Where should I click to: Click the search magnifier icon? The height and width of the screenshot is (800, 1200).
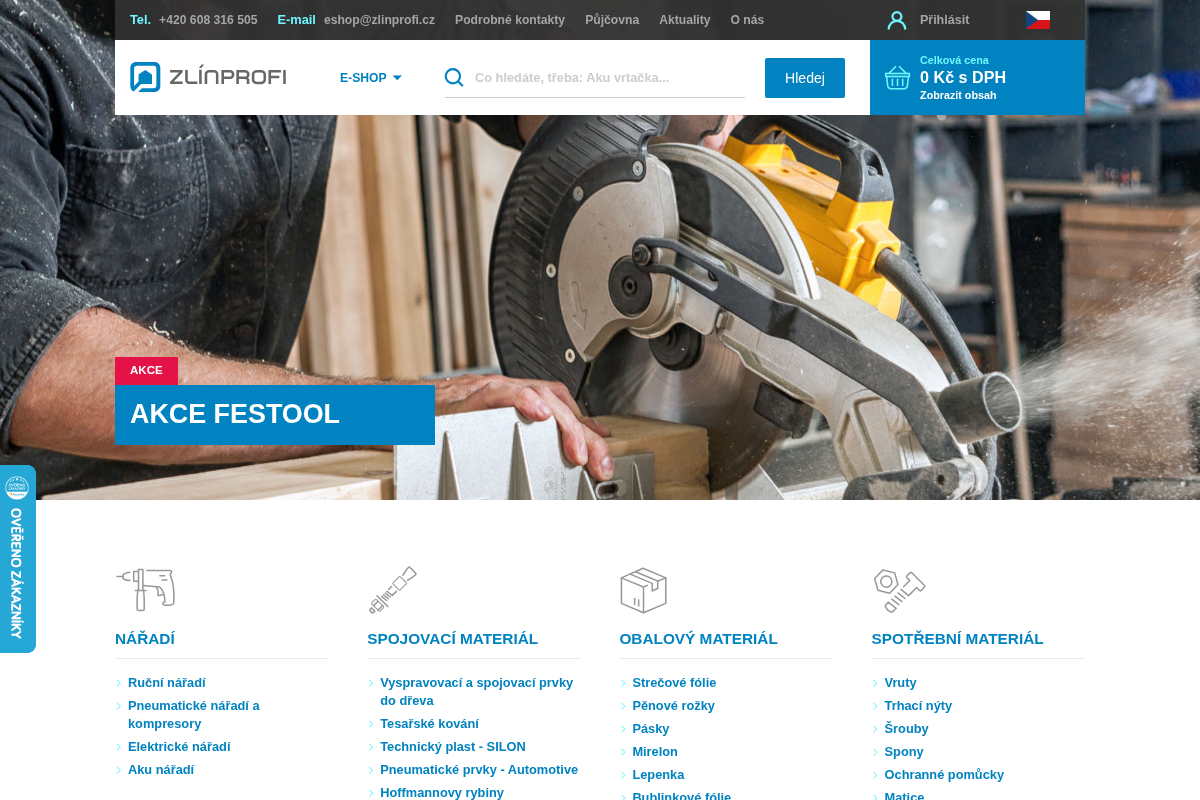454,77
